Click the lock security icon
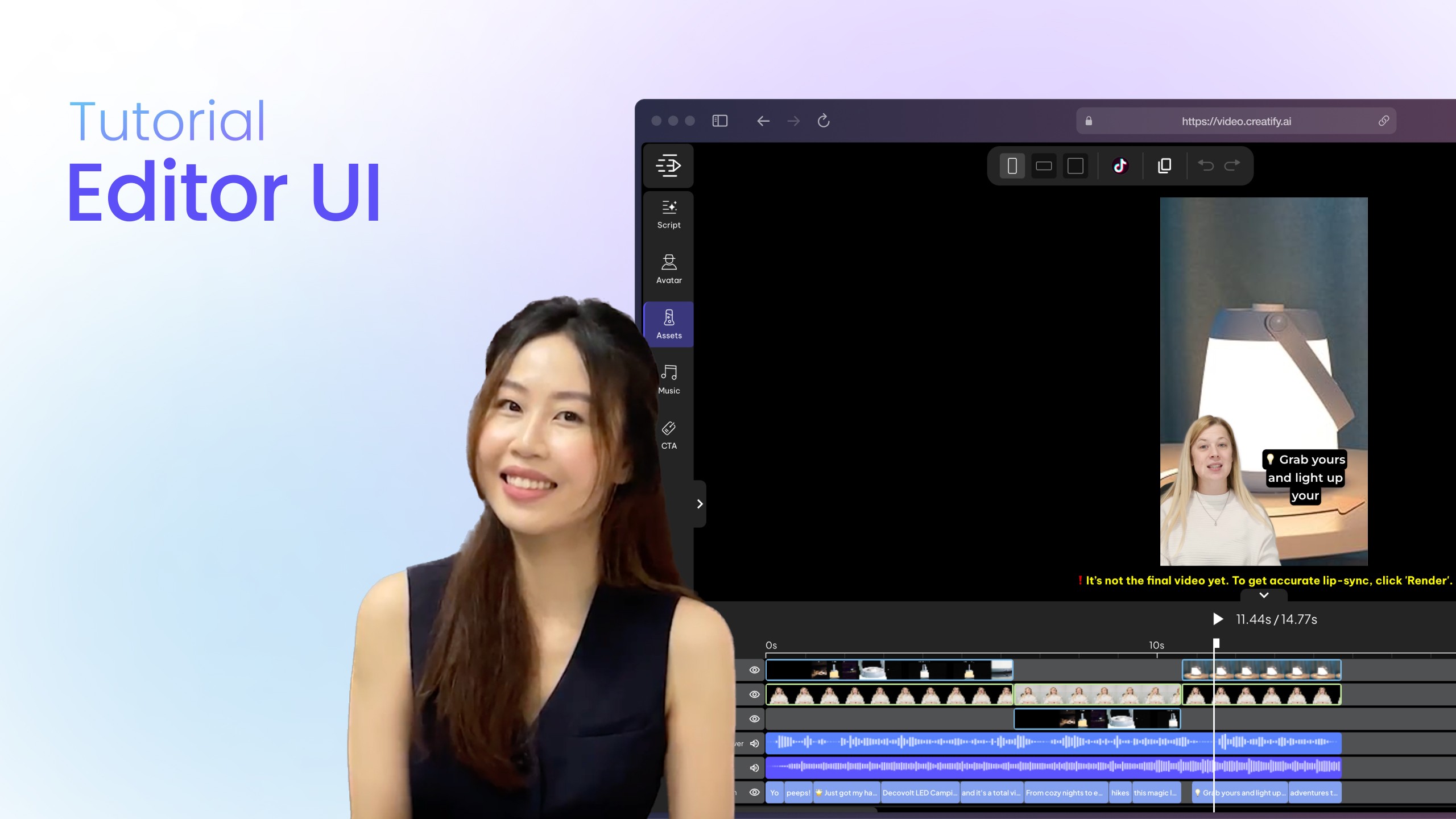Viewport: 1456px width, 819px height. pos(1089,121)
